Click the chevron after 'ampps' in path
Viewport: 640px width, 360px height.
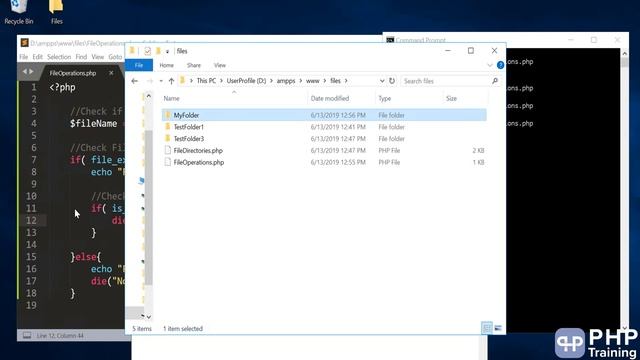tap(301, 81)
